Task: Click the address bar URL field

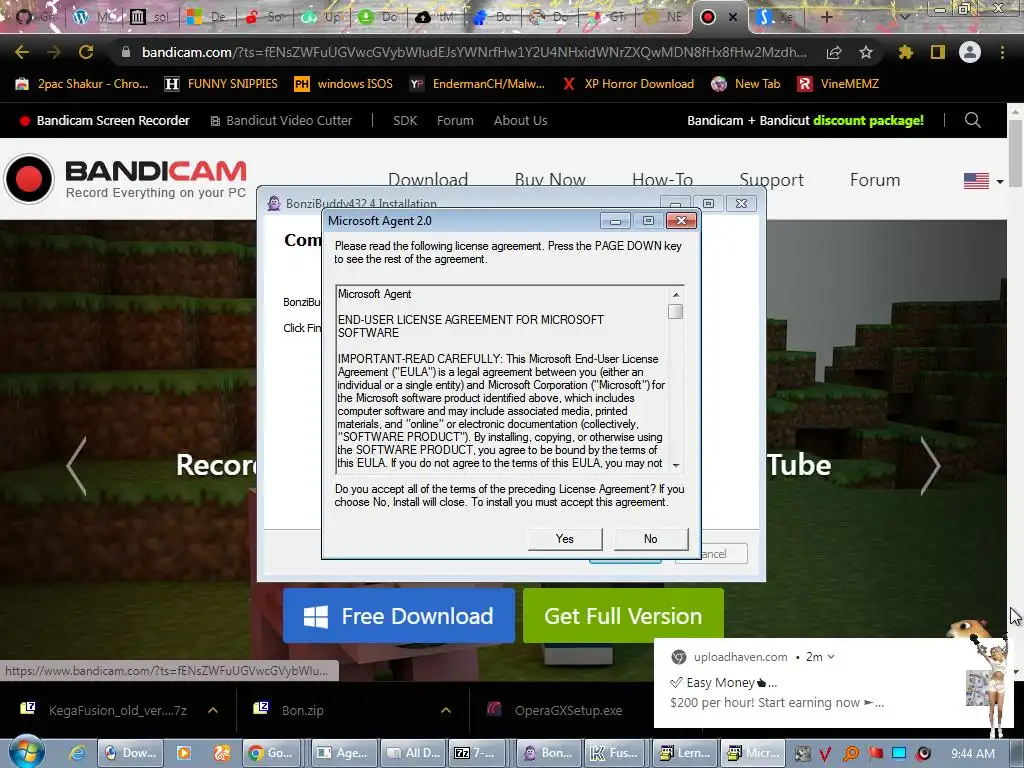Action: click(x=474, y=52)
